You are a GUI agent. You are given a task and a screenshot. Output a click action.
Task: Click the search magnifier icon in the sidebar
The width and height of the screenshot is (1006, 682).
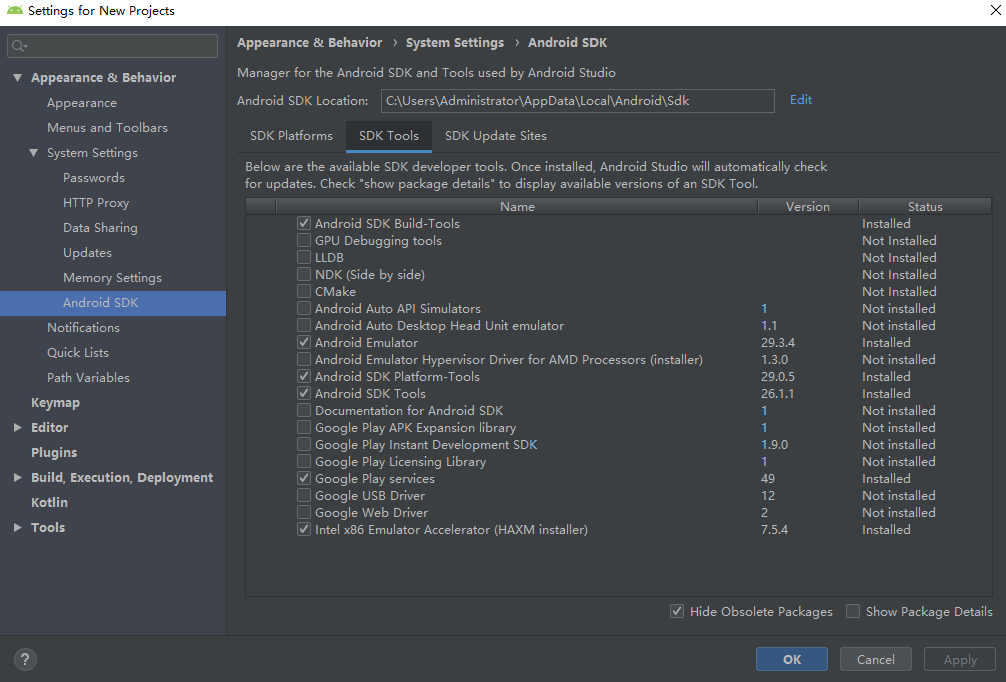click(19, 46)
